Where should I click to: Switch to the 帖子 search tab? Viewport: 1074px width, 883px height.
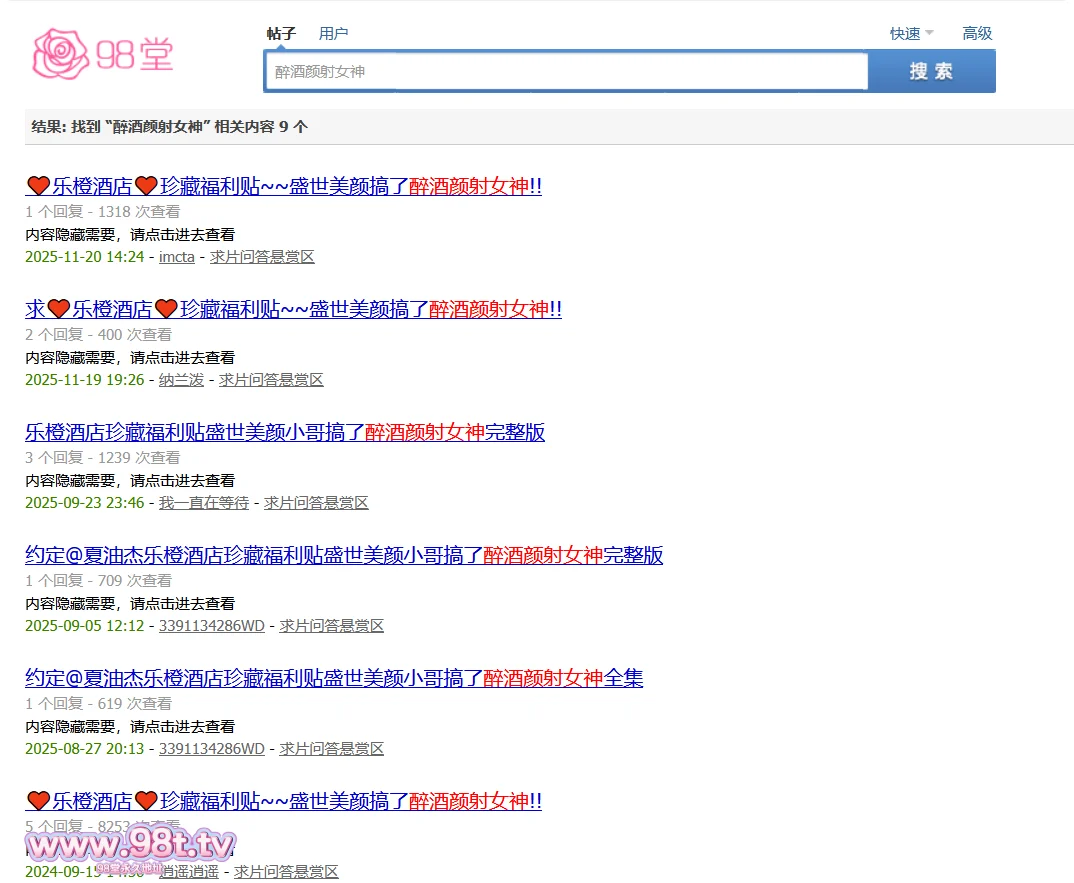(281, 33)
